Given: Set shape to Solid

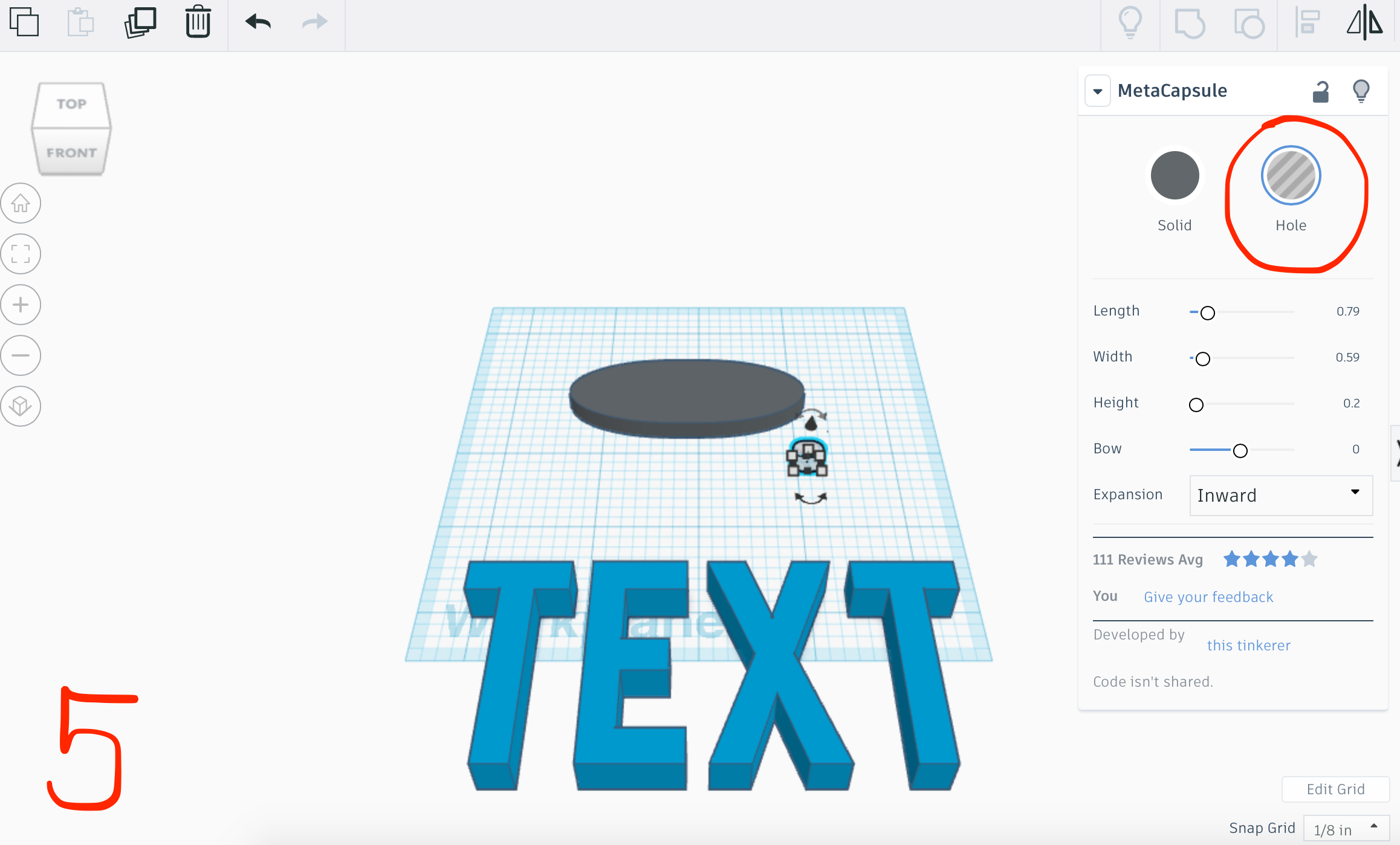Looking at the screenshot, I should tap(1175, 176).
